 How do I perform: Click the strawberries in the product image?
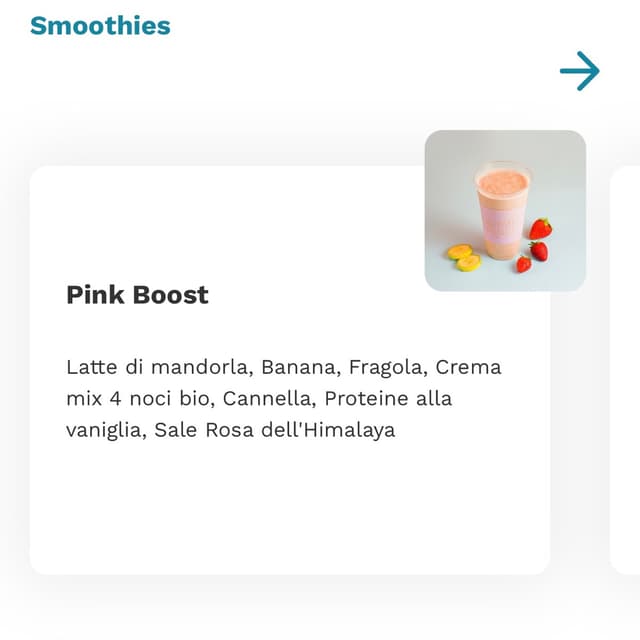point(536,246)
